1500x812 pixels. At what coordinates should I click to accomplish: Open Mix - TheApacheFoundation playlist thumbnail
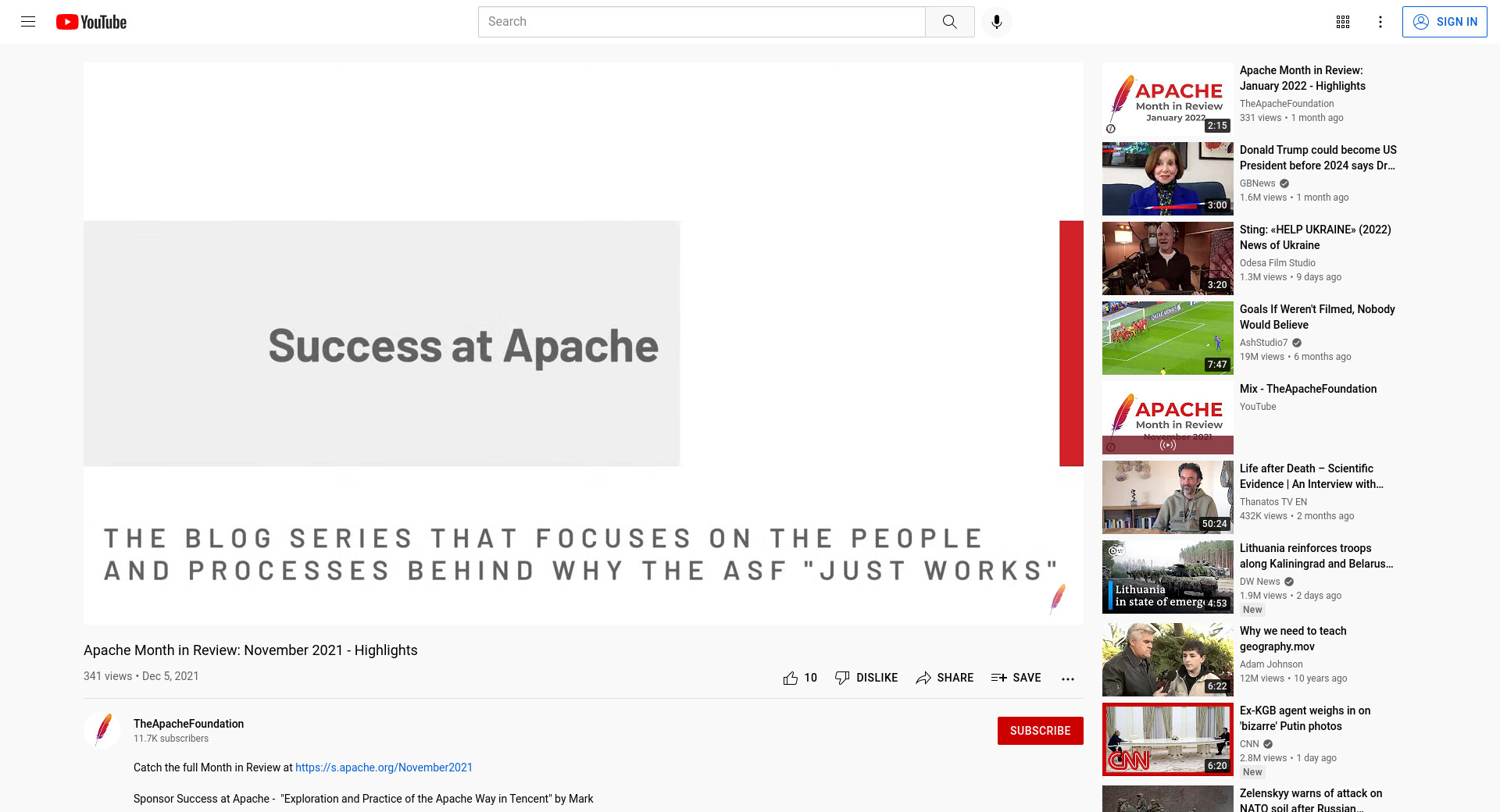tap(1167, 418)
